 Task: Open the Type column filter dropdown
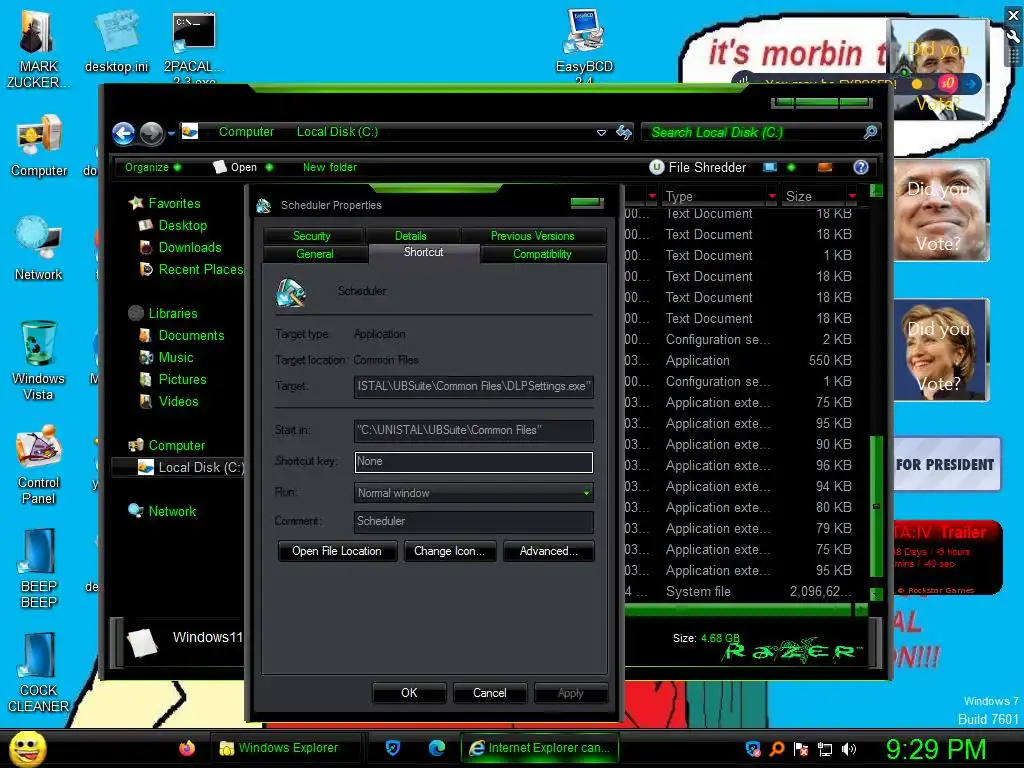[772, 196]
